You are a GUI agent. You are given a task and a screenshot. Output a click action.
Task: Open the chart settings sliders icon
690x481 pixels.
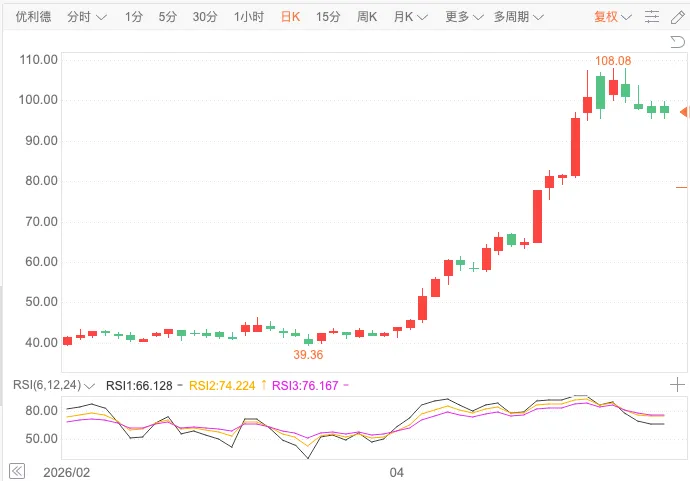click(x=652, y=17)
